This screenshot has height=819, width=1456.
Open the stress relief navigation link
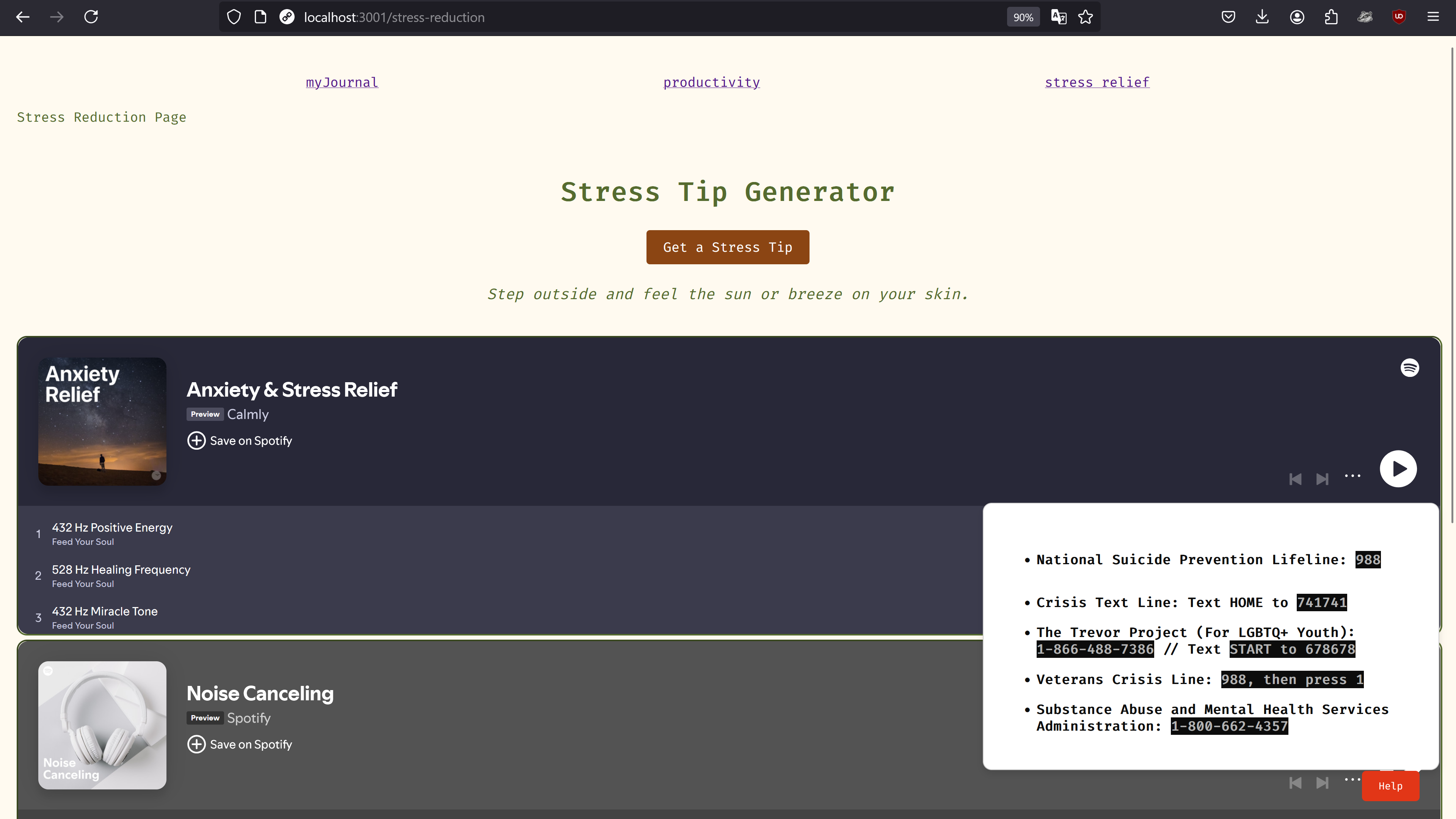1097,83
